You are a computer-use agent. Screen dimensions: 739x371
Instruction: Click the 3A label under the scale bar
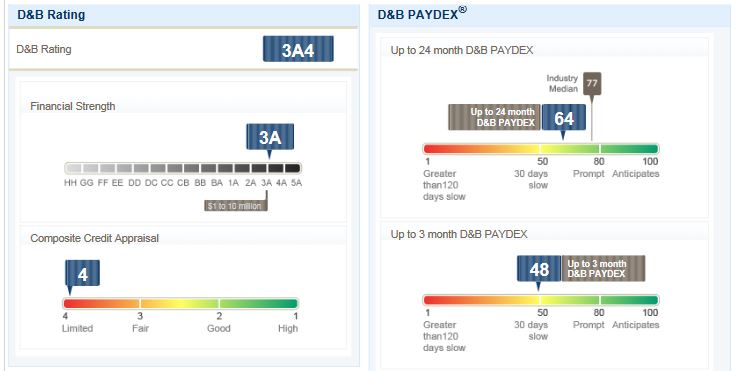[x=266, y=183]
